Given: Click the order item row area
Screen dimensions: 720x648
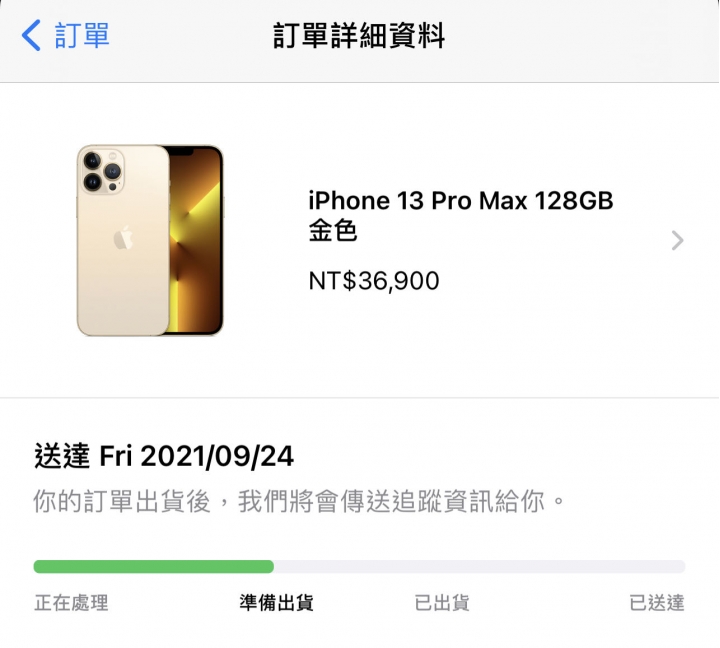Looking at the screenshot, I should tap(360, 240).
